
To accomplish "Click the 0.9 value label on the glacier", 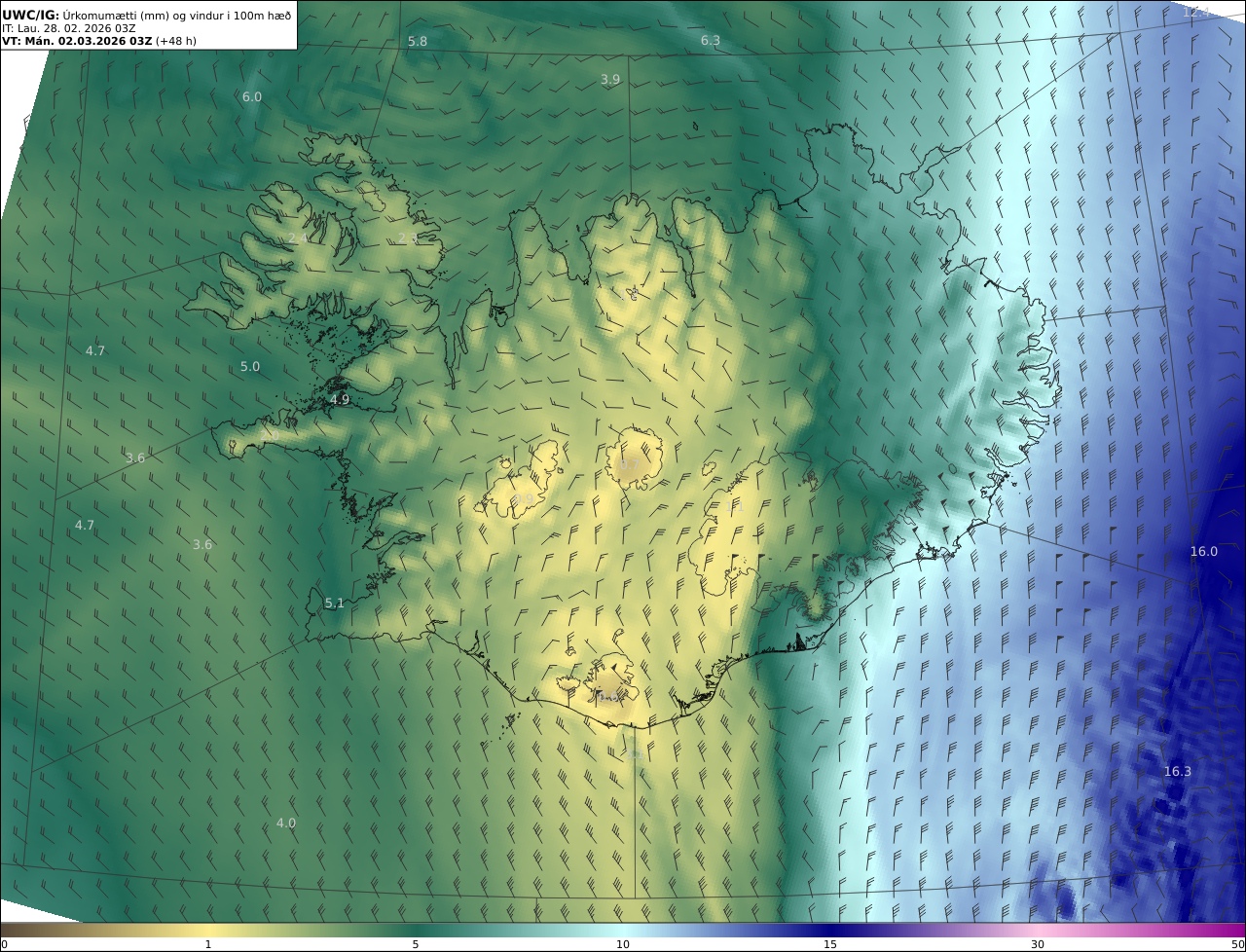I will point(525,500).
